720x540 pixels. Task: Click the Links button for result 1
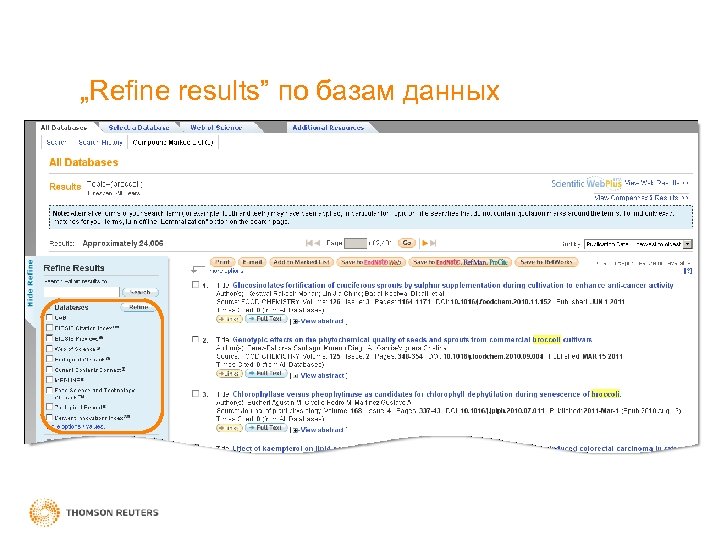(229, 319)
